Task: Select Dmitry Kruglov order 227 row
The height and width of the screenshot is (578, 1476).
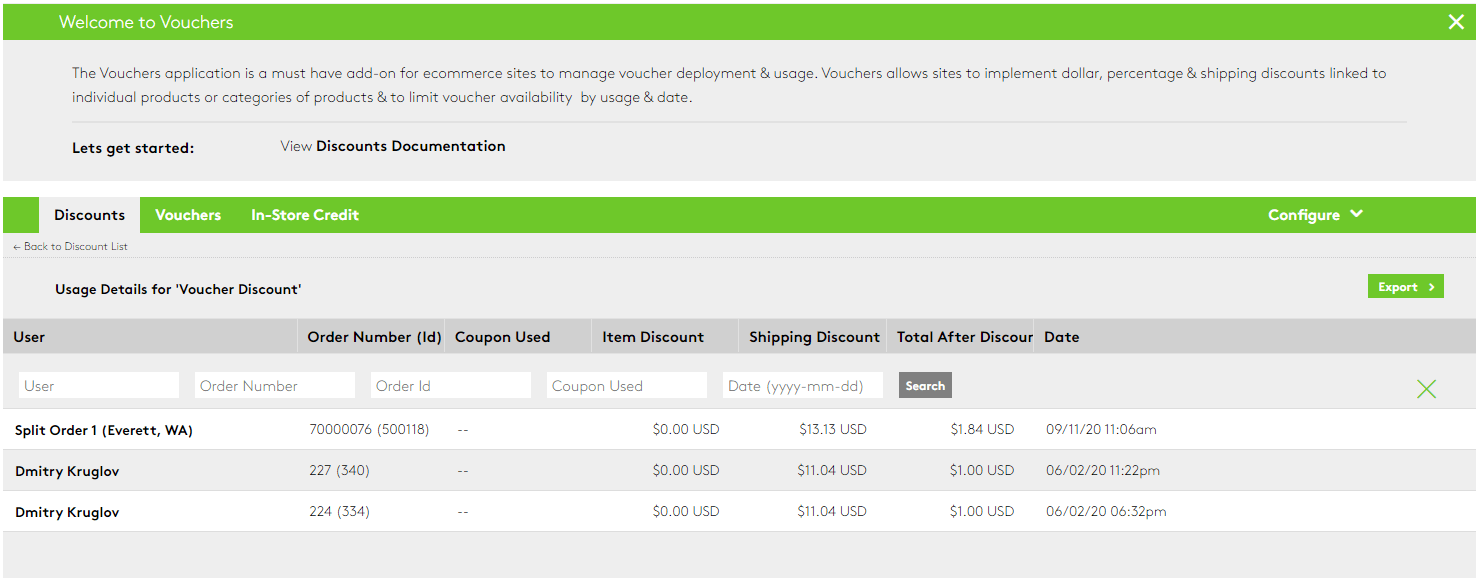Action: tap(67, 470)
